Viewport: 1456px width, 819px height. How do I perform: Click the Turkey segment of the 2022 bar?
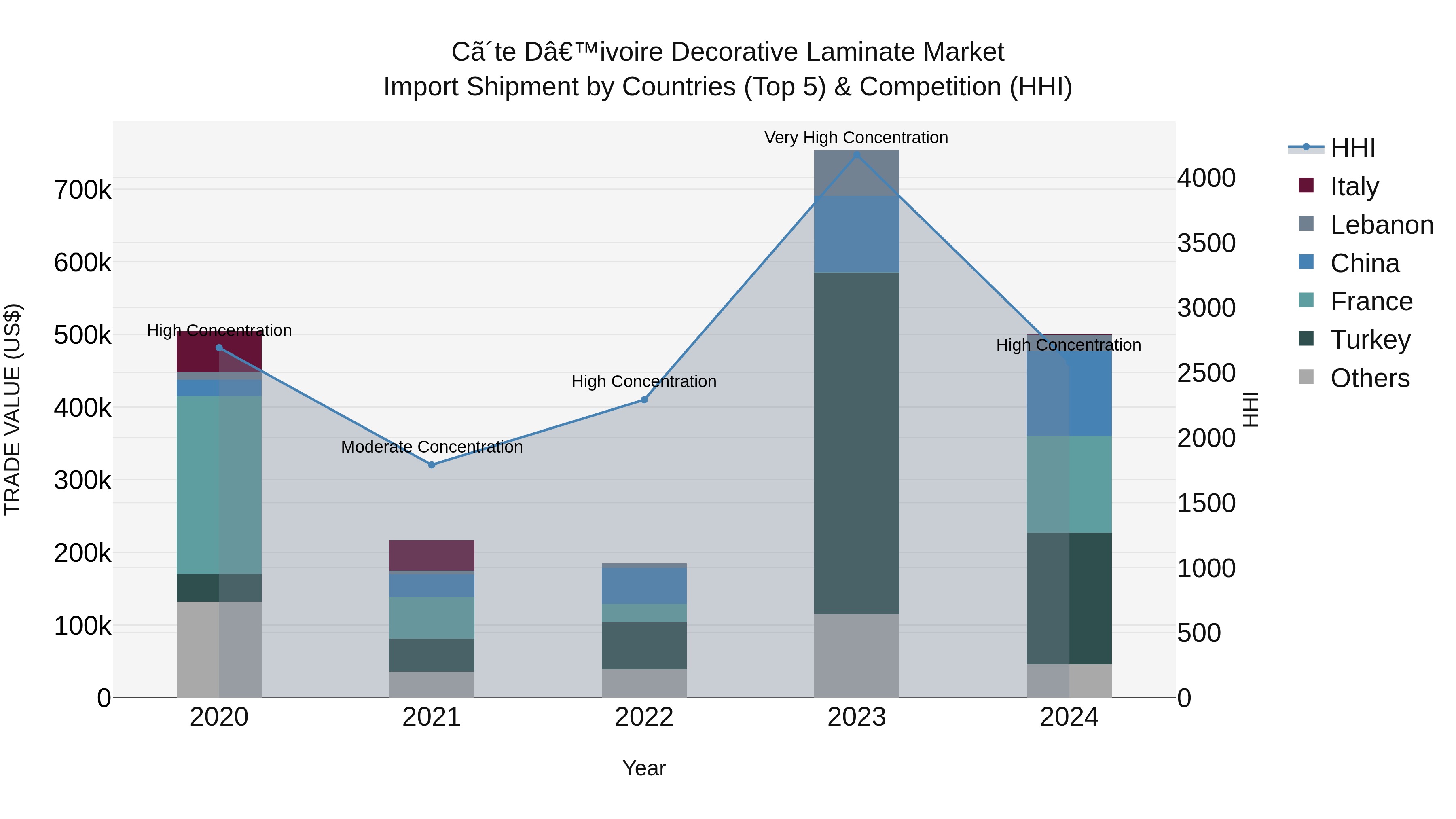(x=644, y=646)
